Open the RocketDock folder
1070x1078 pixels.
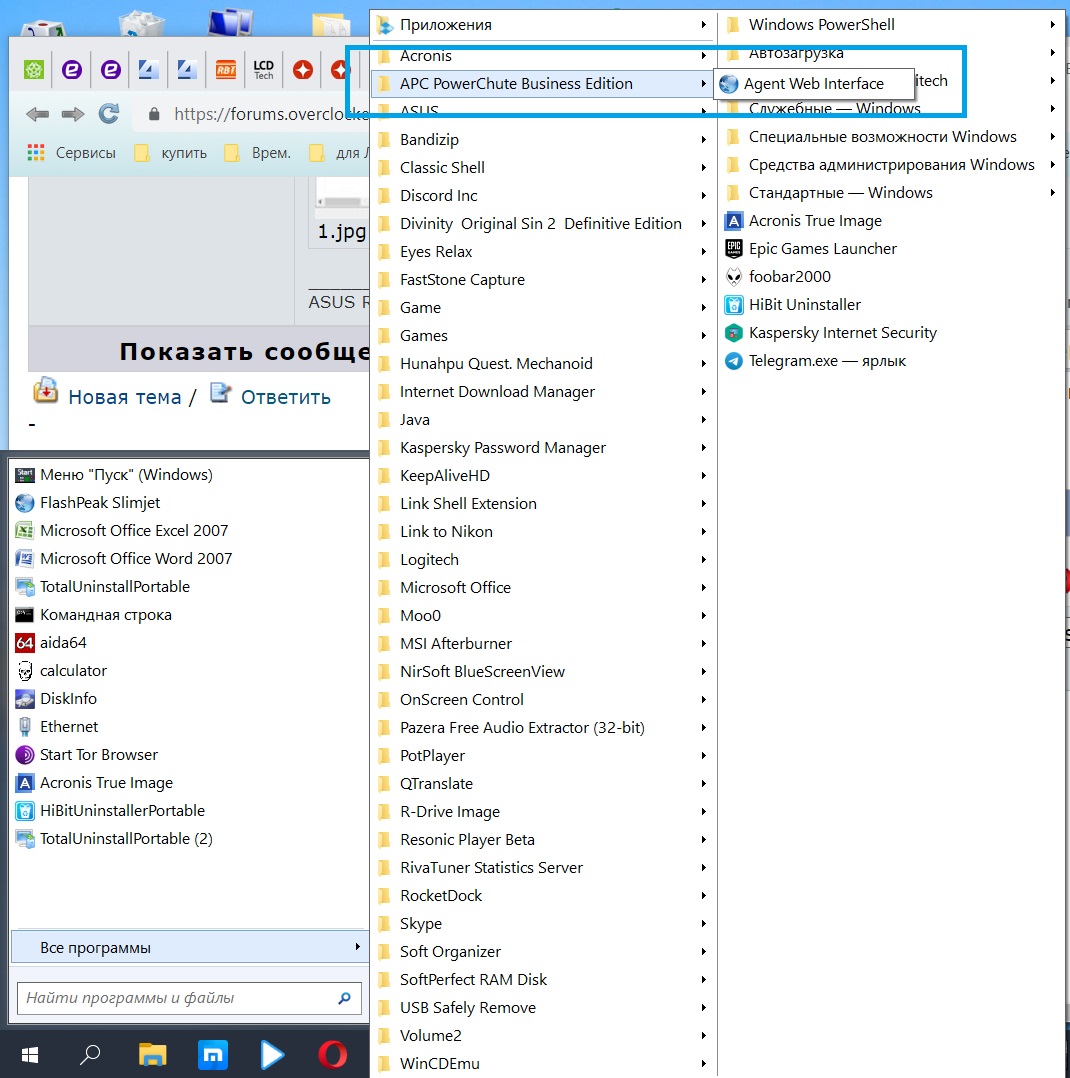pos(543,896)
